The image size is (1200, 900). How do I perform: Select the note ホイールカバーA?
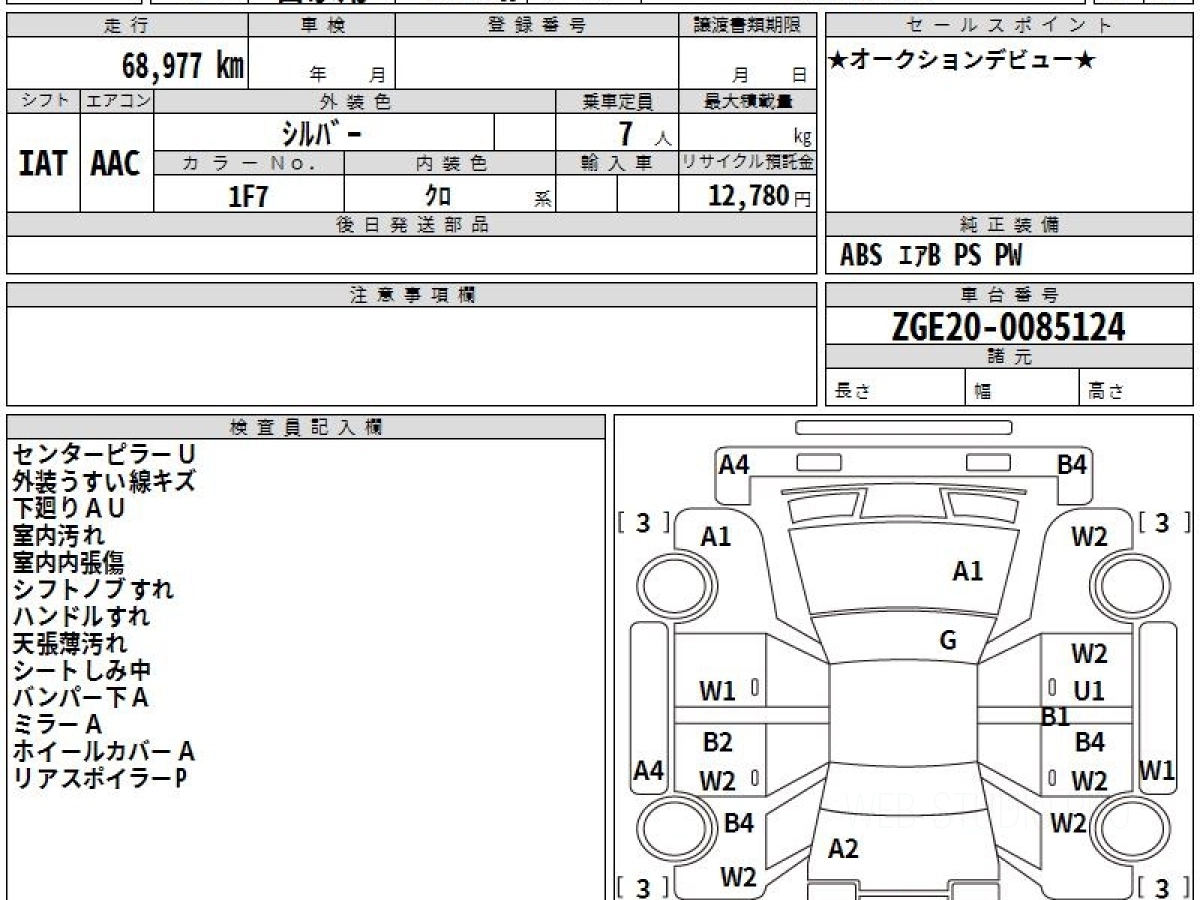[x=104, y=752]
